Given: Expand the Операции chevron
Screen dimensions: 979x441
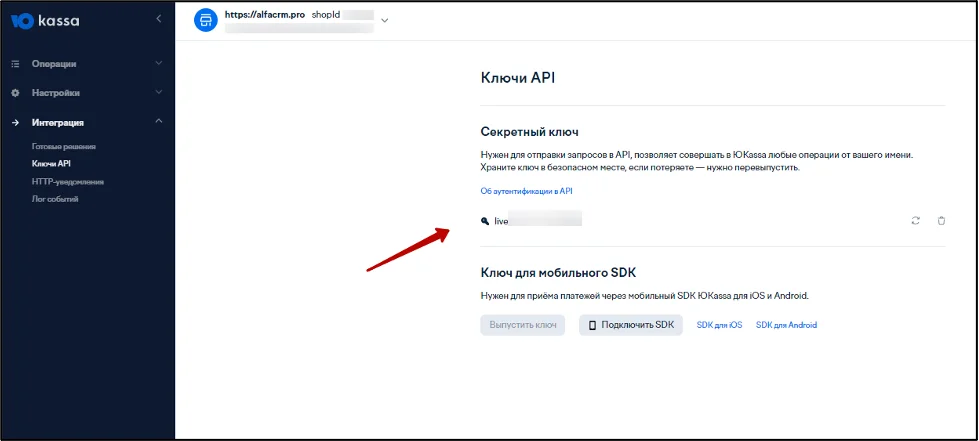Looking at the screenshot, I should pyautogui.click(x=159, y=63).
